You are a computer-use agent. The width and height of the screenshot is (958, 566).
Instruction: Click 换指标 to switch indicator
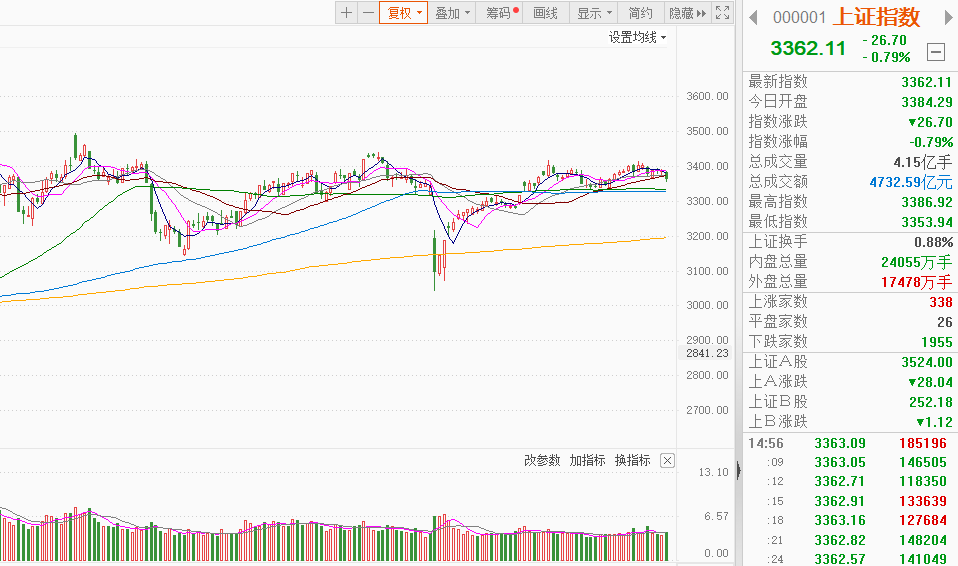tap(632, 461)
